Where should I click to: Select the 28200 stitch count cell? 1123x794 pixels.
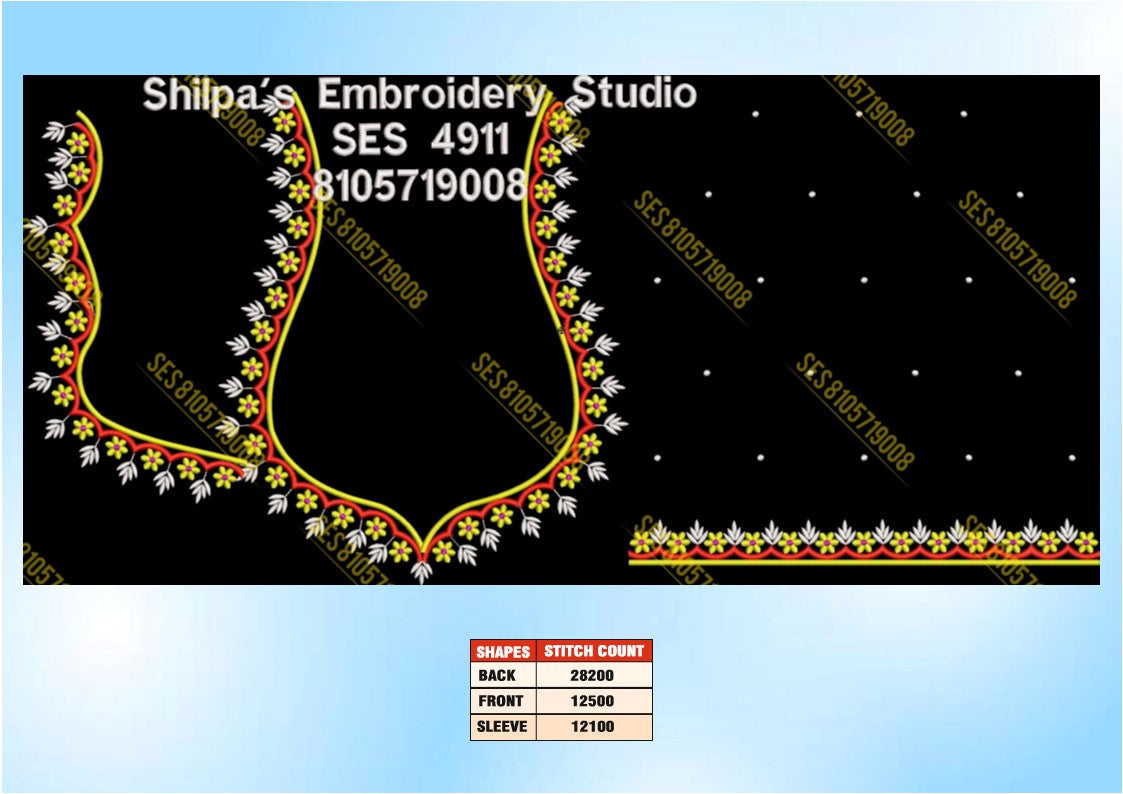594,675
